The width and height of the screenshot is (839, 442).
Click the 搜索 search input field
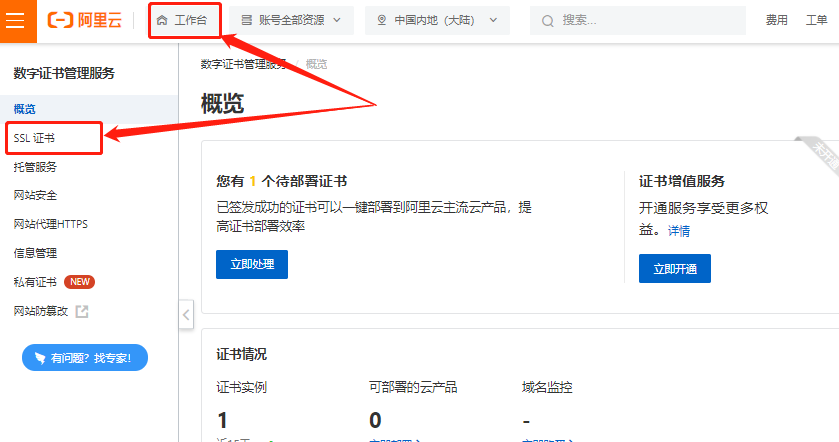click(x=637, y=20)
